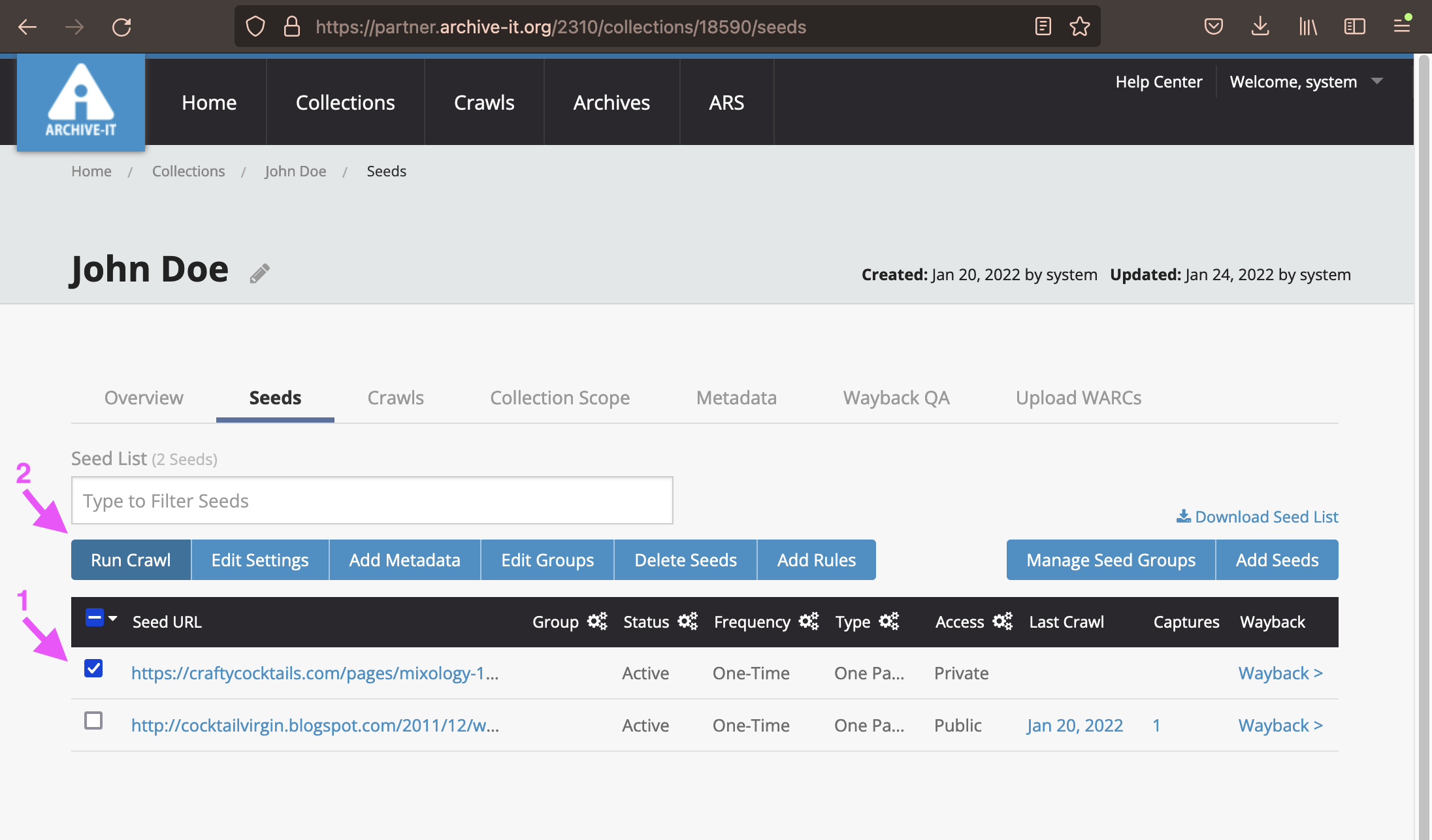Screen dimensions: 1432x840
Task: Switch to the Collection Scope tab
Action: pos(560,398)
